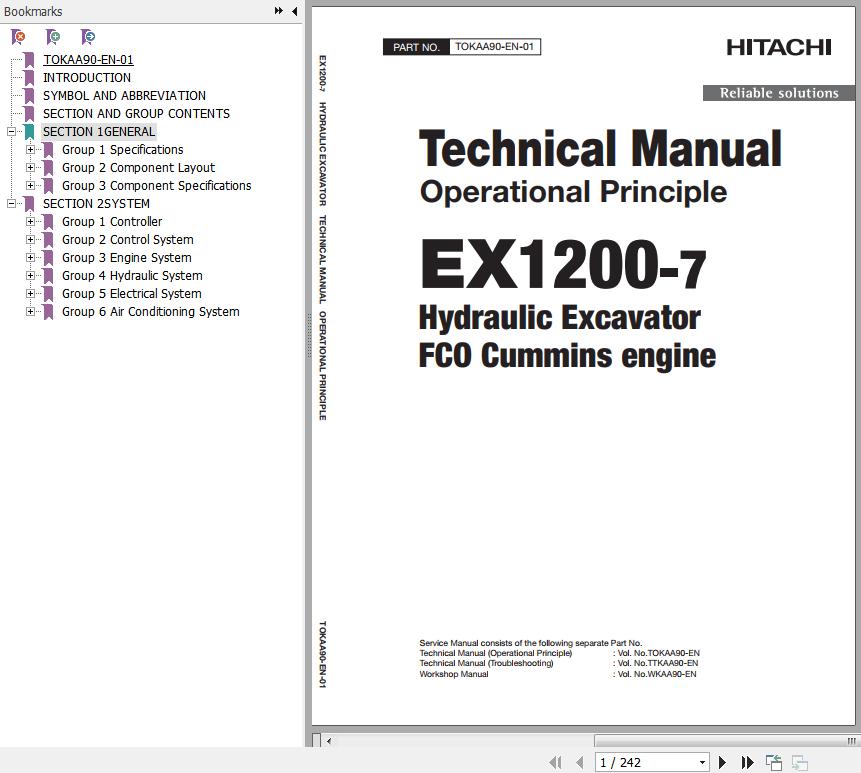The image size is (861, 773).
Task: Expand Group 1 Controller node
Action: pyautogui.click(x=30, y=222)
